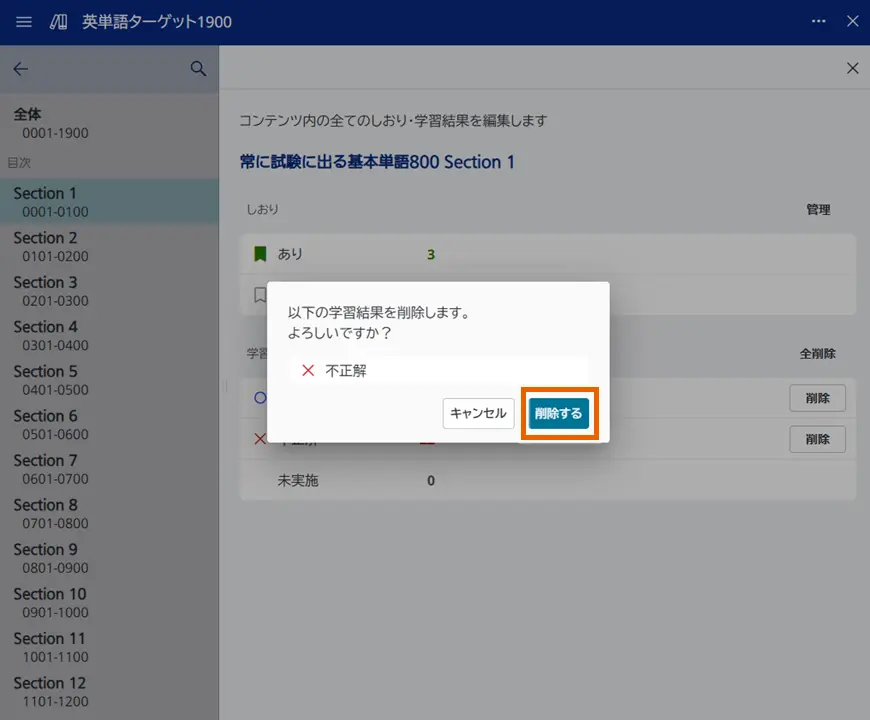
Task: Go back using the left arrow icon
Action: tap(20, 68)
